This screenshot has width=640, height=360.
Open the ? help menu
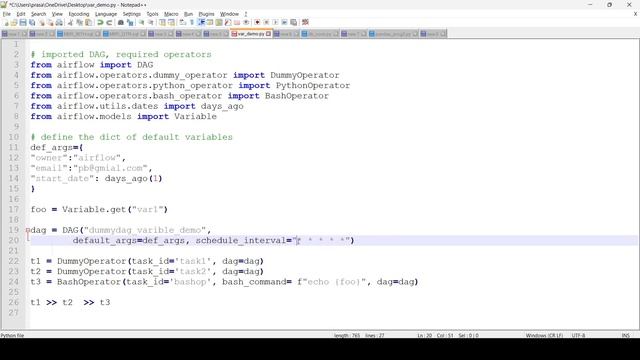tap(246, 14)
